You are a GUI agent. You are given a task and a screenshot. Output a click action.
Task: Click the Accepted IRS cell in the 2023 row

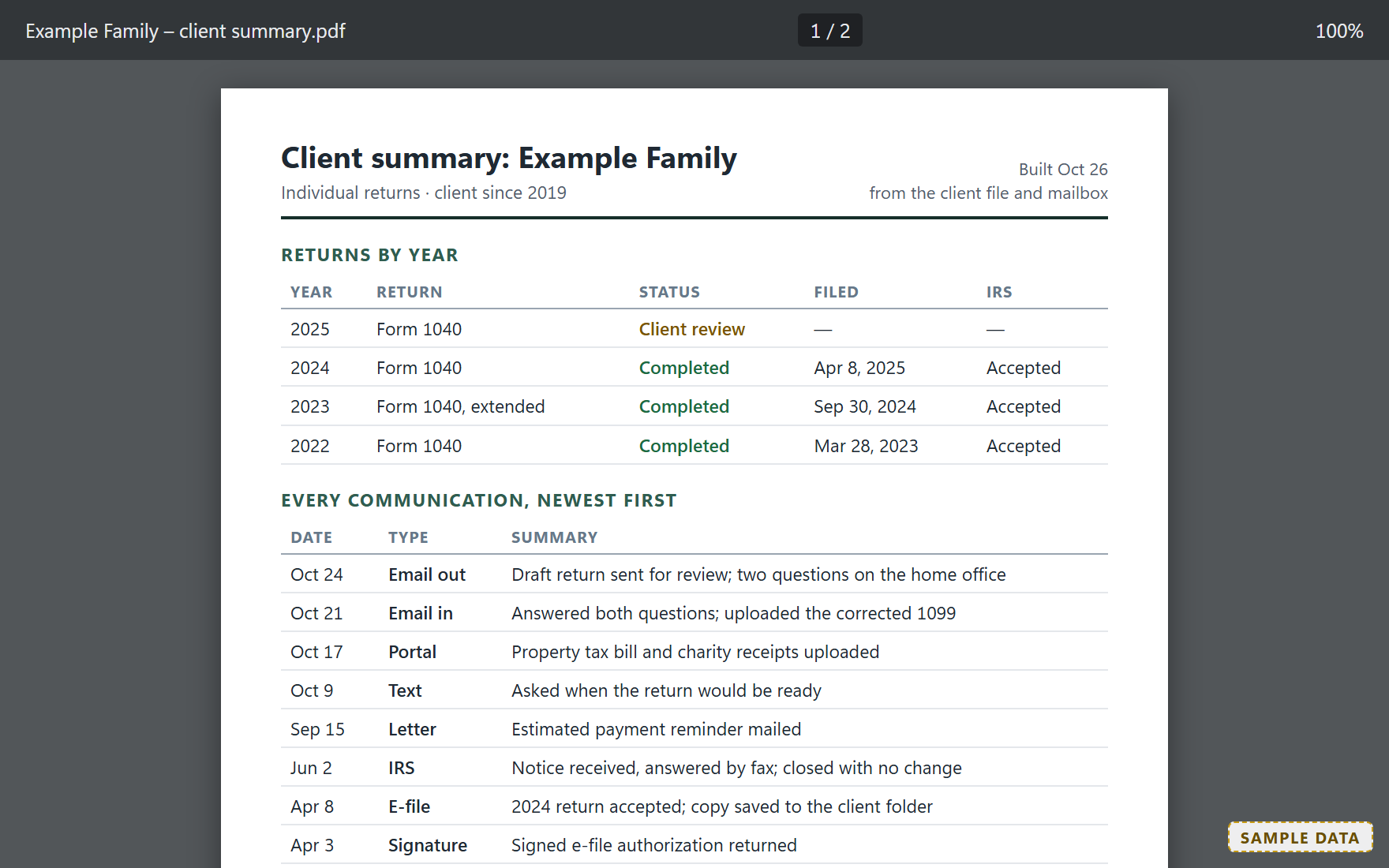click(1024, 406)
